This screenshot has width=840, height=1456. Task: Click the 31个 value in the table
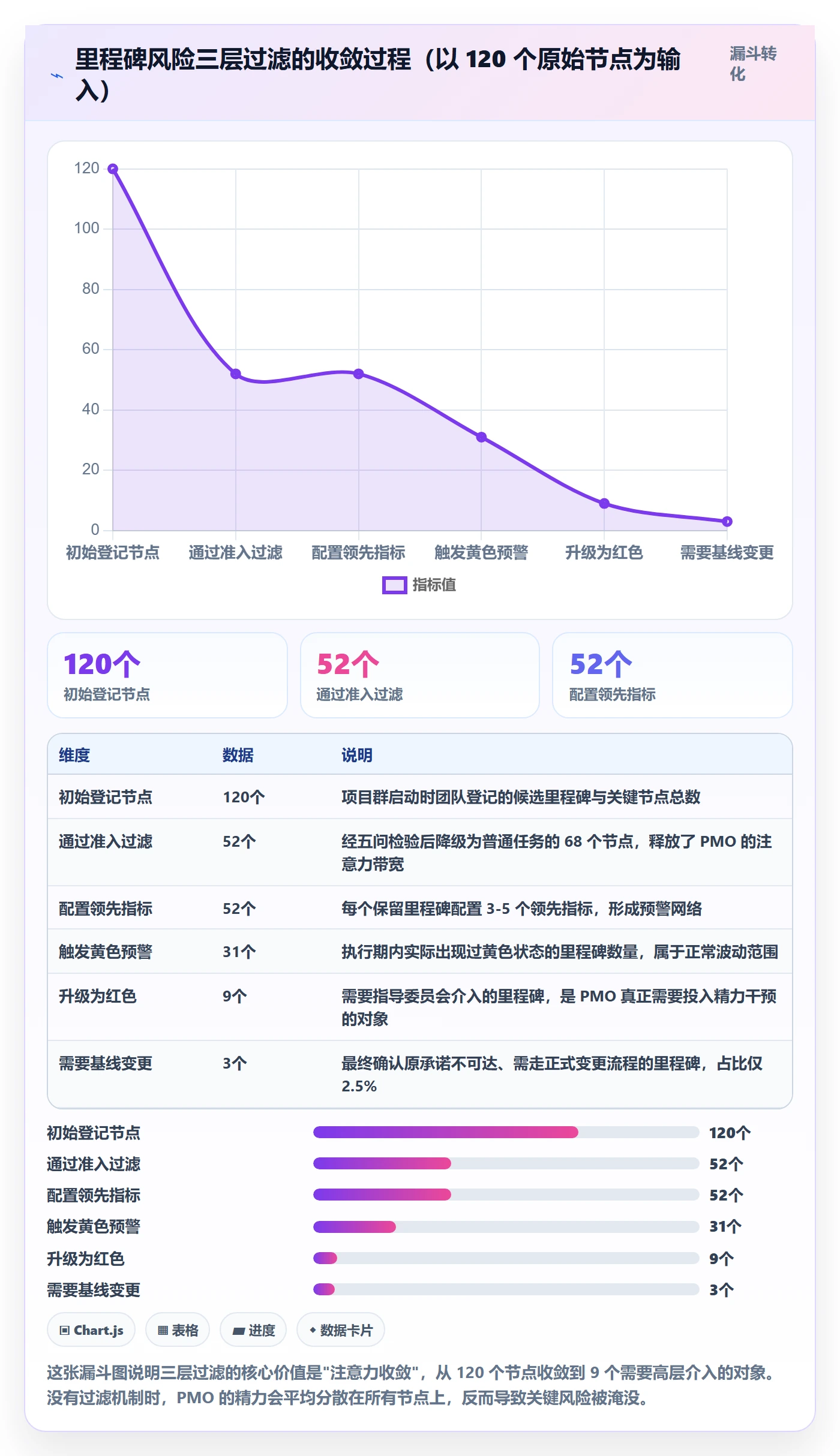(239, 952)
